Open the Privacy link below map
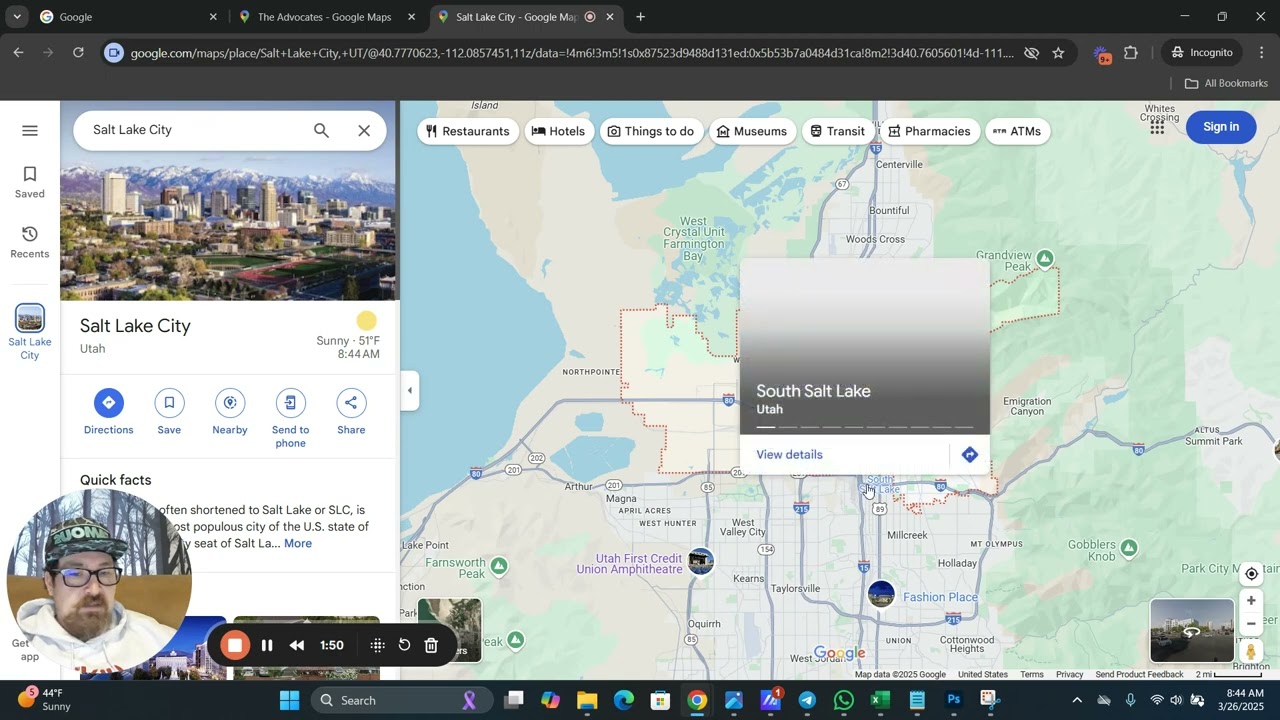Screen dimensions: 1280x720 (1069, 674)
